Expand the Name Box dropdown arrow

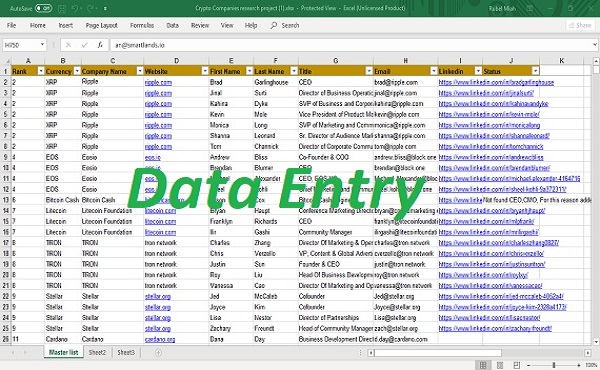42,45
